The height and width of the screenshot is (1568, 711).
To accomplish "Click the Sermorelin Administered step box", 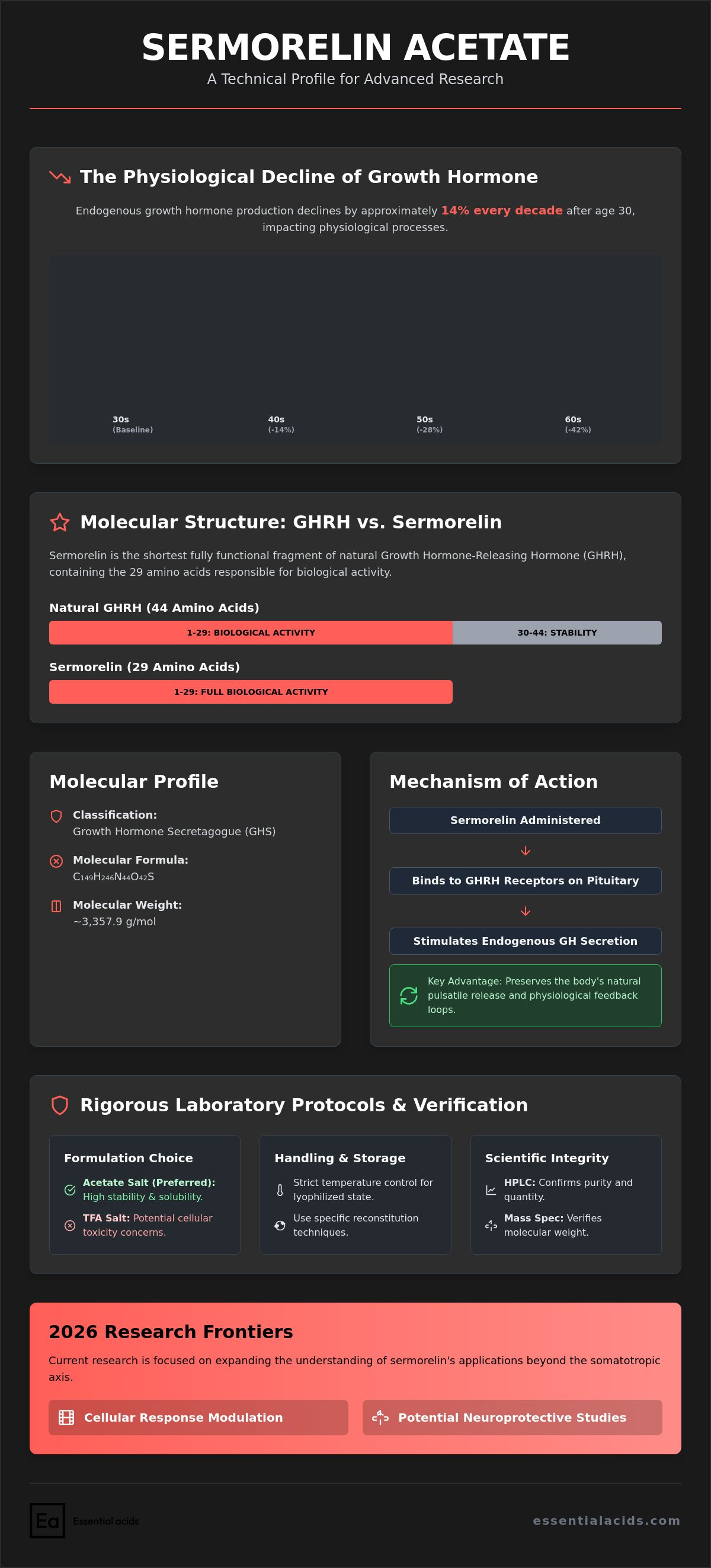I will pyautogui.click(x=526, y=820).
